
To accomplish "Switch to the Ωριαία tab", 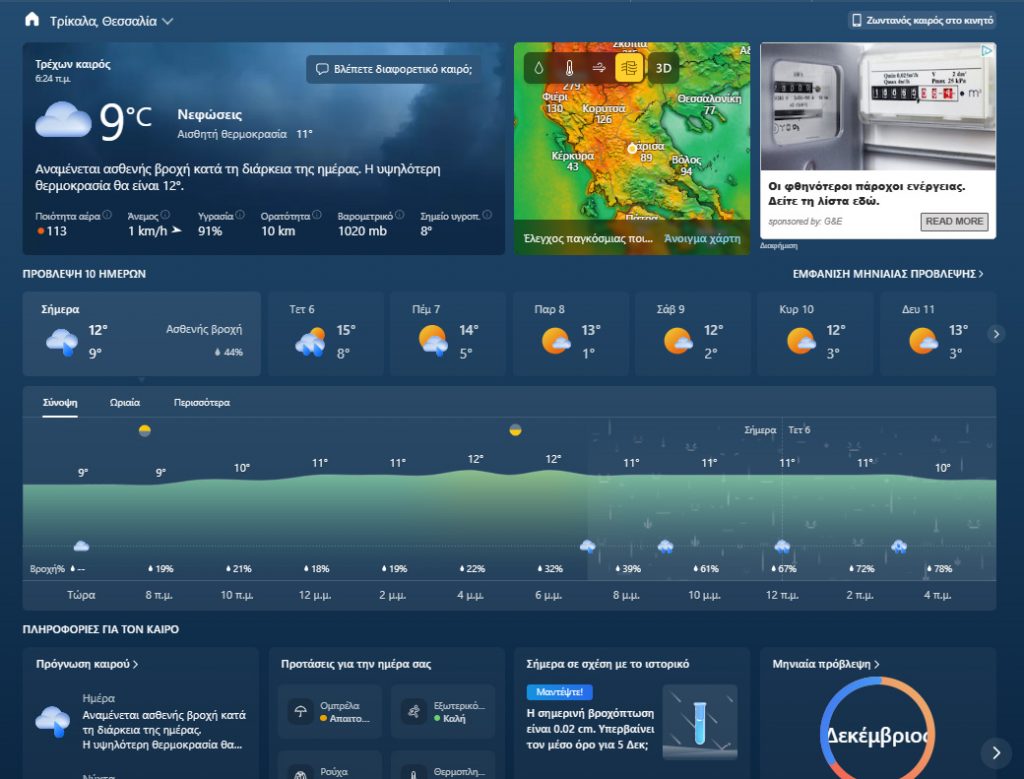I will pos(125,403).
